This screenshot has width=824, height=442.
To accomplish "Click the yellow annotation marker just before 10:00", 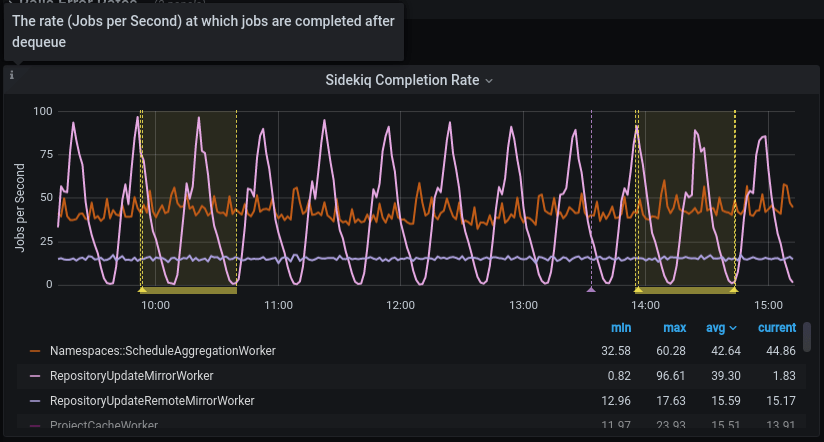I will pyautogui.click(x=141, y=290).
